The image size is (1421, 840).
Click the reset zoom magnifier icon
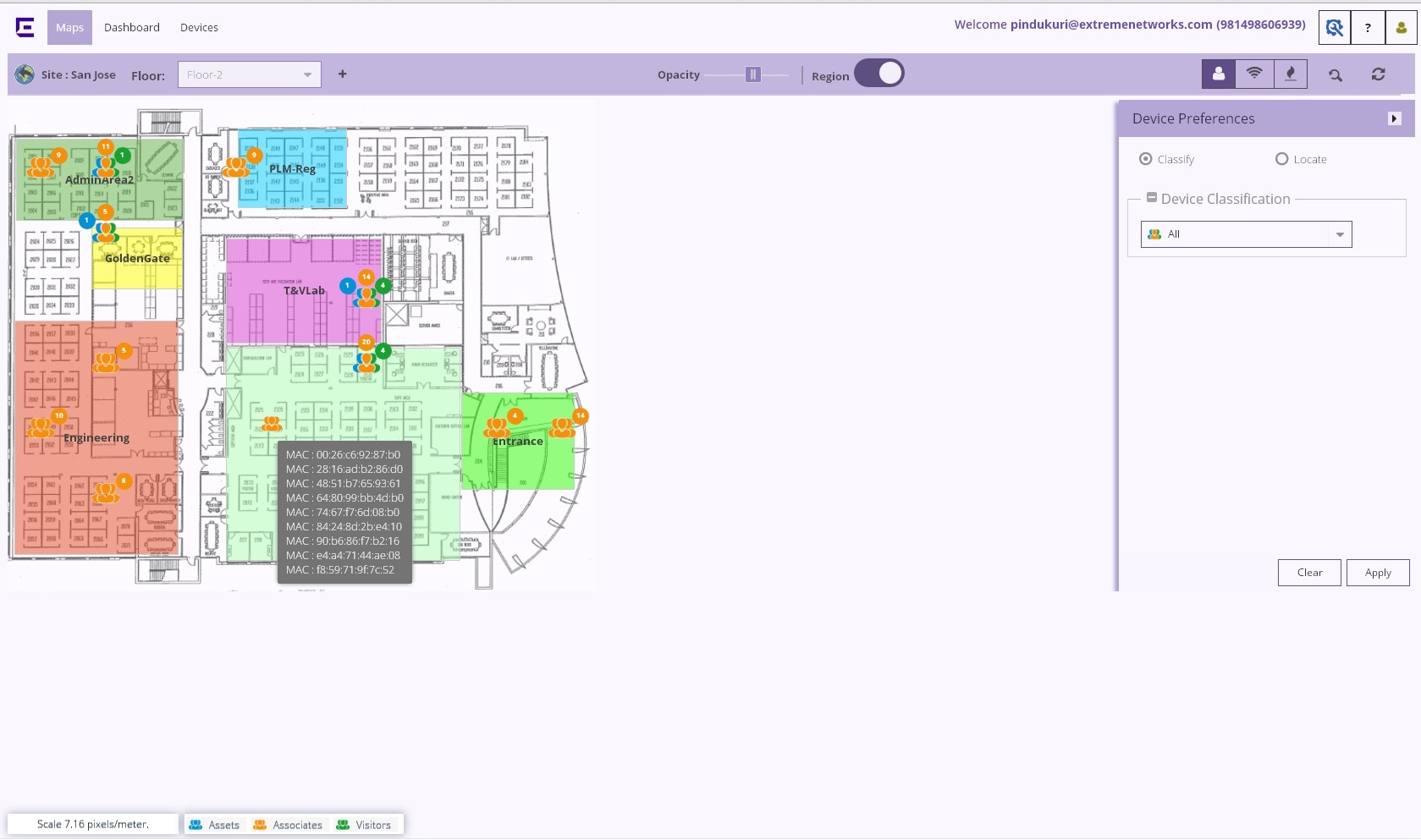click(1336, 75)
